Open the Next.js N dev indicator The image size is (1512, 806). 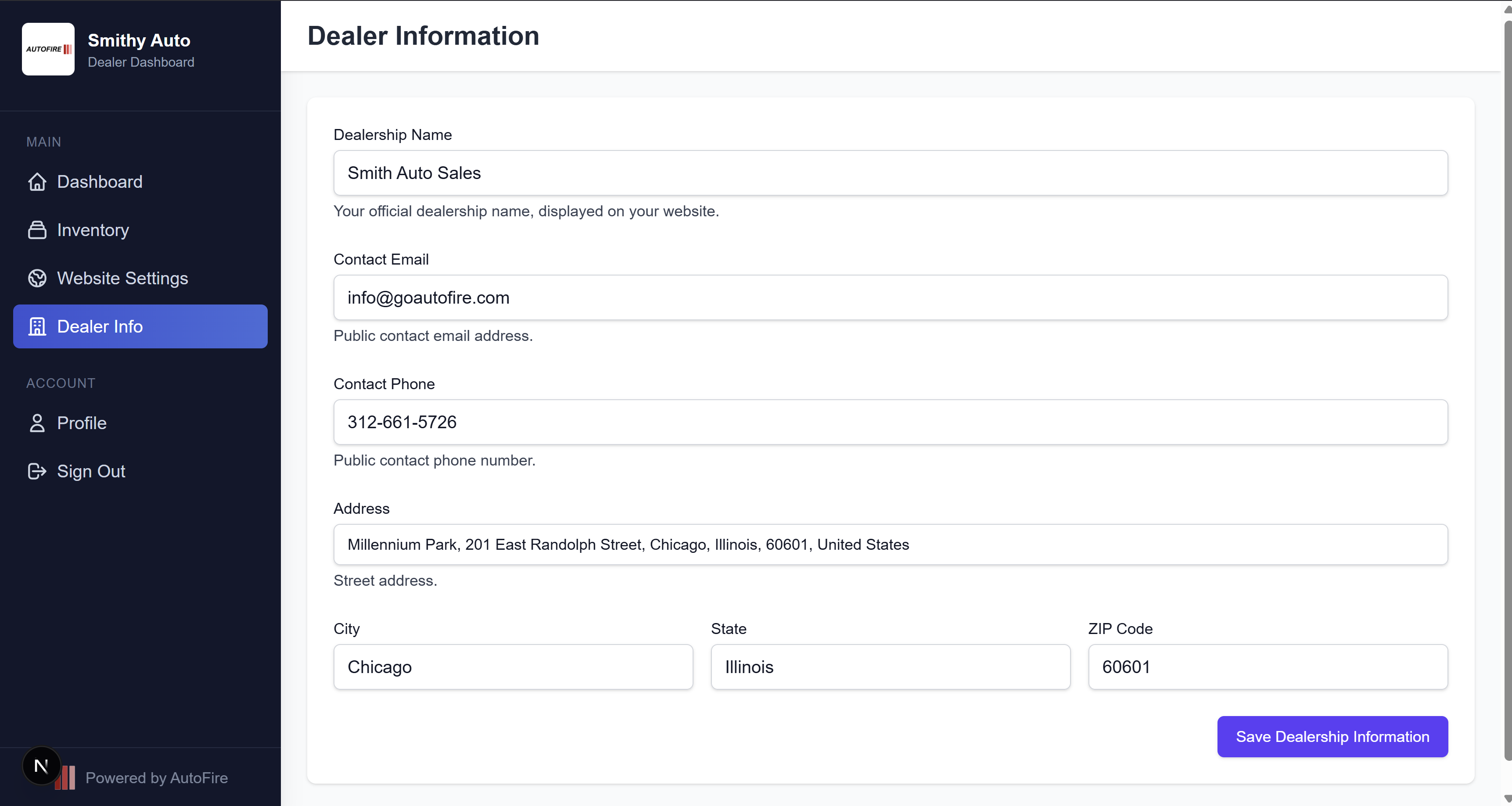41,766
